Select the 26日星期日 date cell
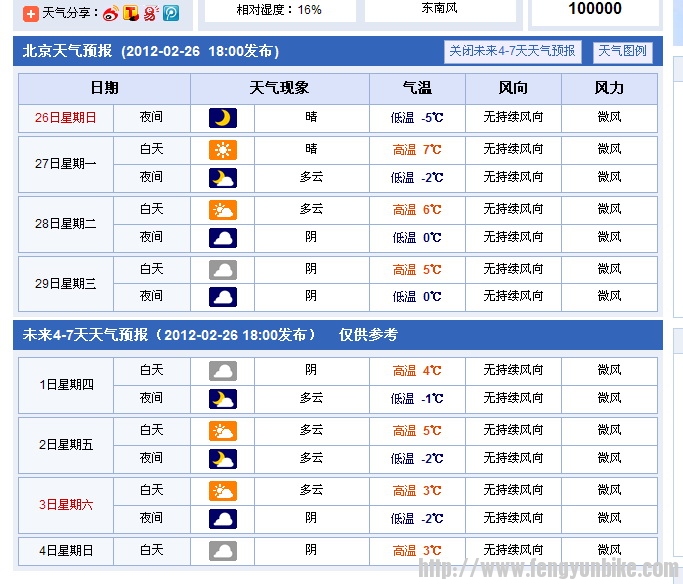The image size is (683, 584). tap(66, 118)
